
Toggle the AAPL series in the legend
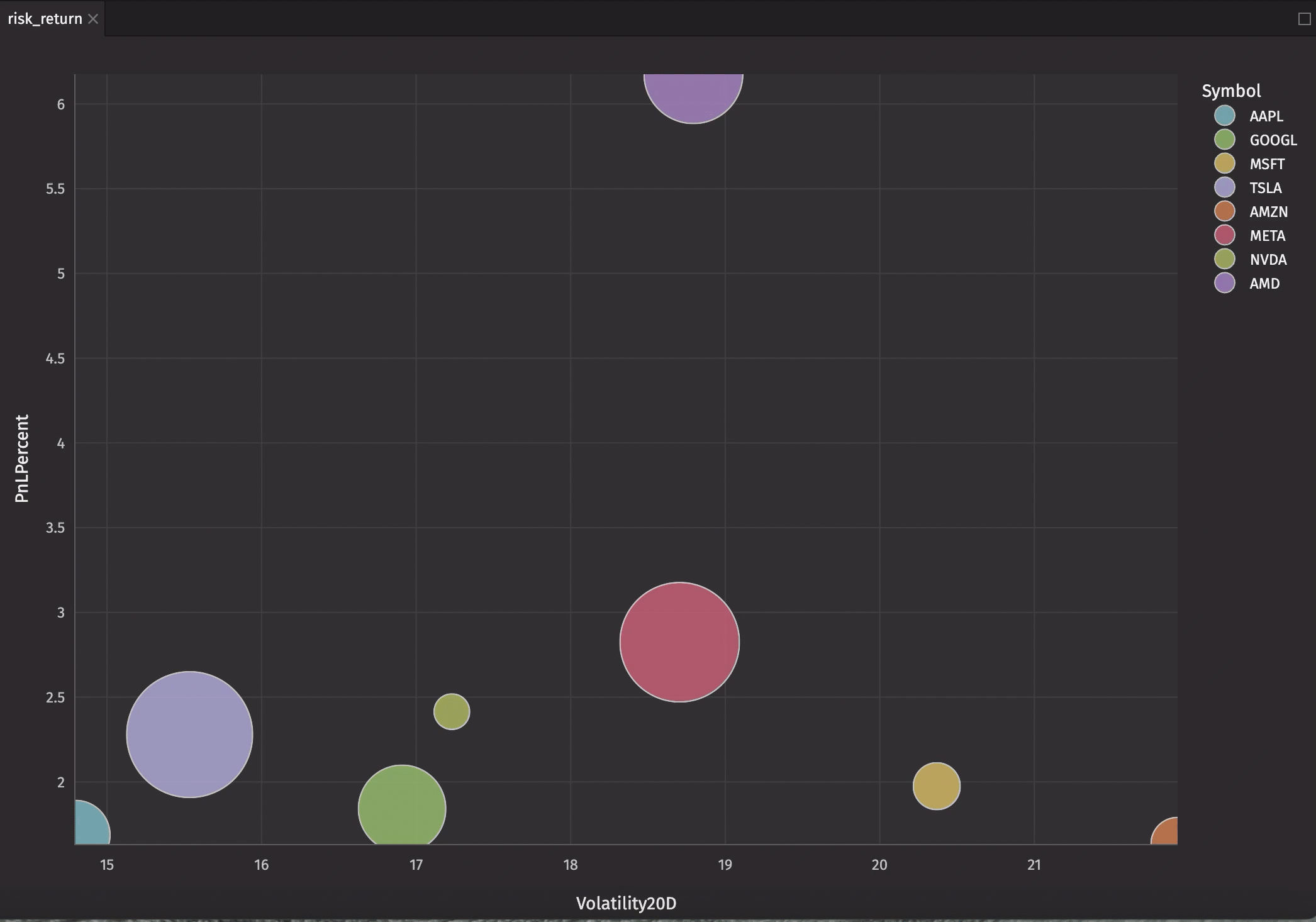tap(1266, 116)
